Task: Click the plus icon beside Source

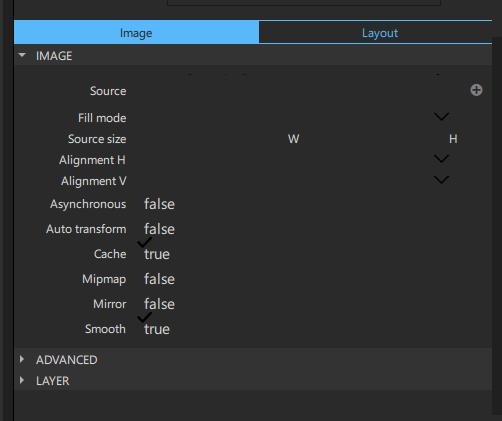Action: pos(476,90)
